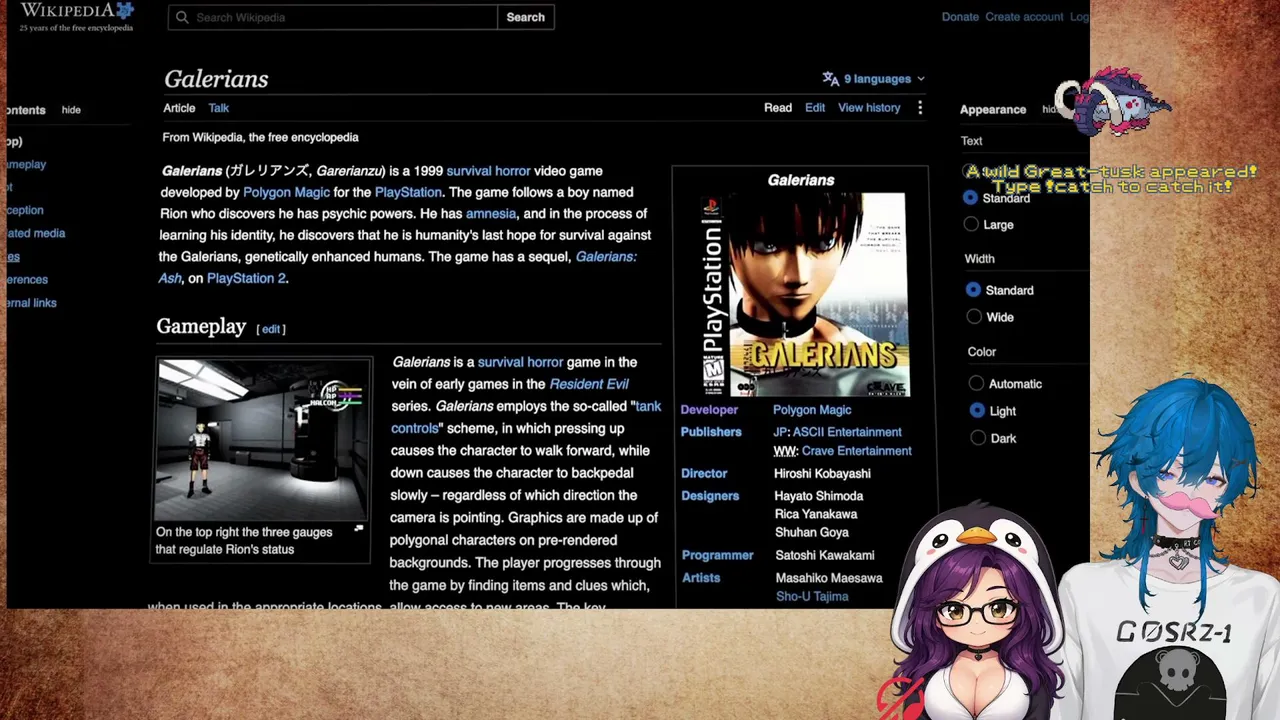The width and height of the screenshot is (1280, 720).
Task: Open the Donate link
Action: point(960,17)
